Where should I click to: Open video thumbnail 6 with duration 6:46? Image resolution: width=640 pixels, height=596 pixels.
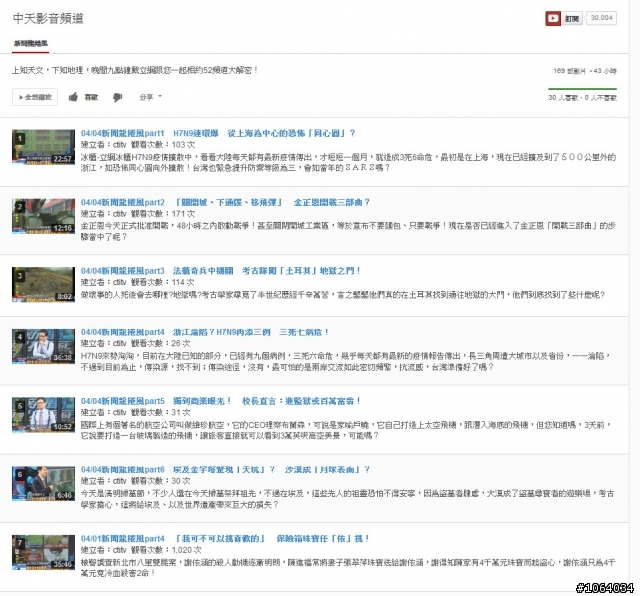point(43,483)
